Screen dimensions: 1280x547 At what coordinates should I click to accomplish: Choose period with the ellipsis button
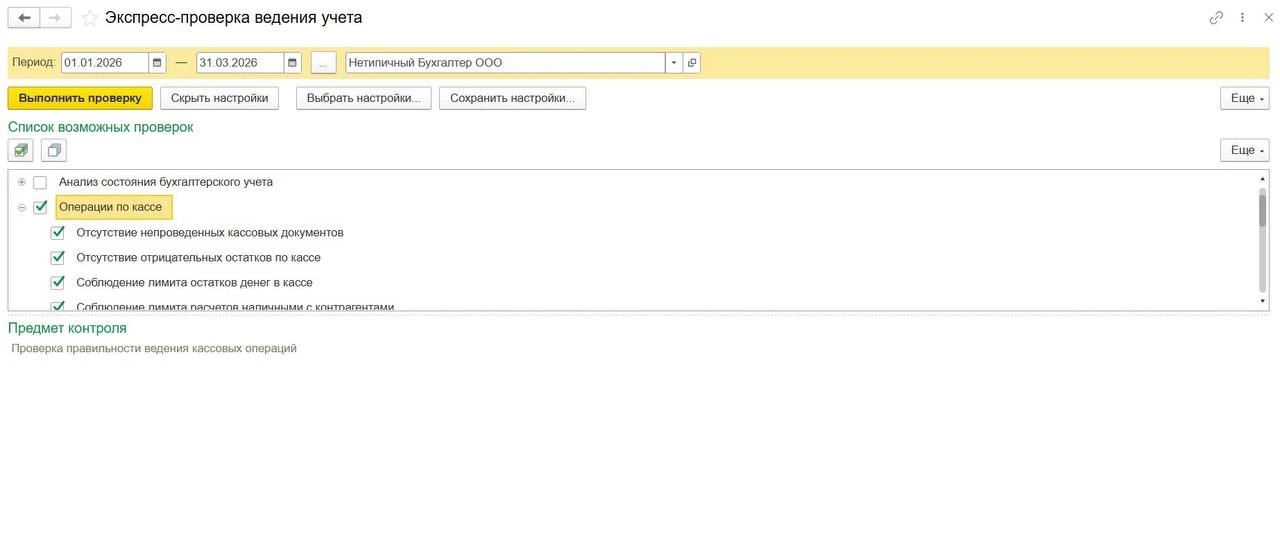tap(322, 63)
